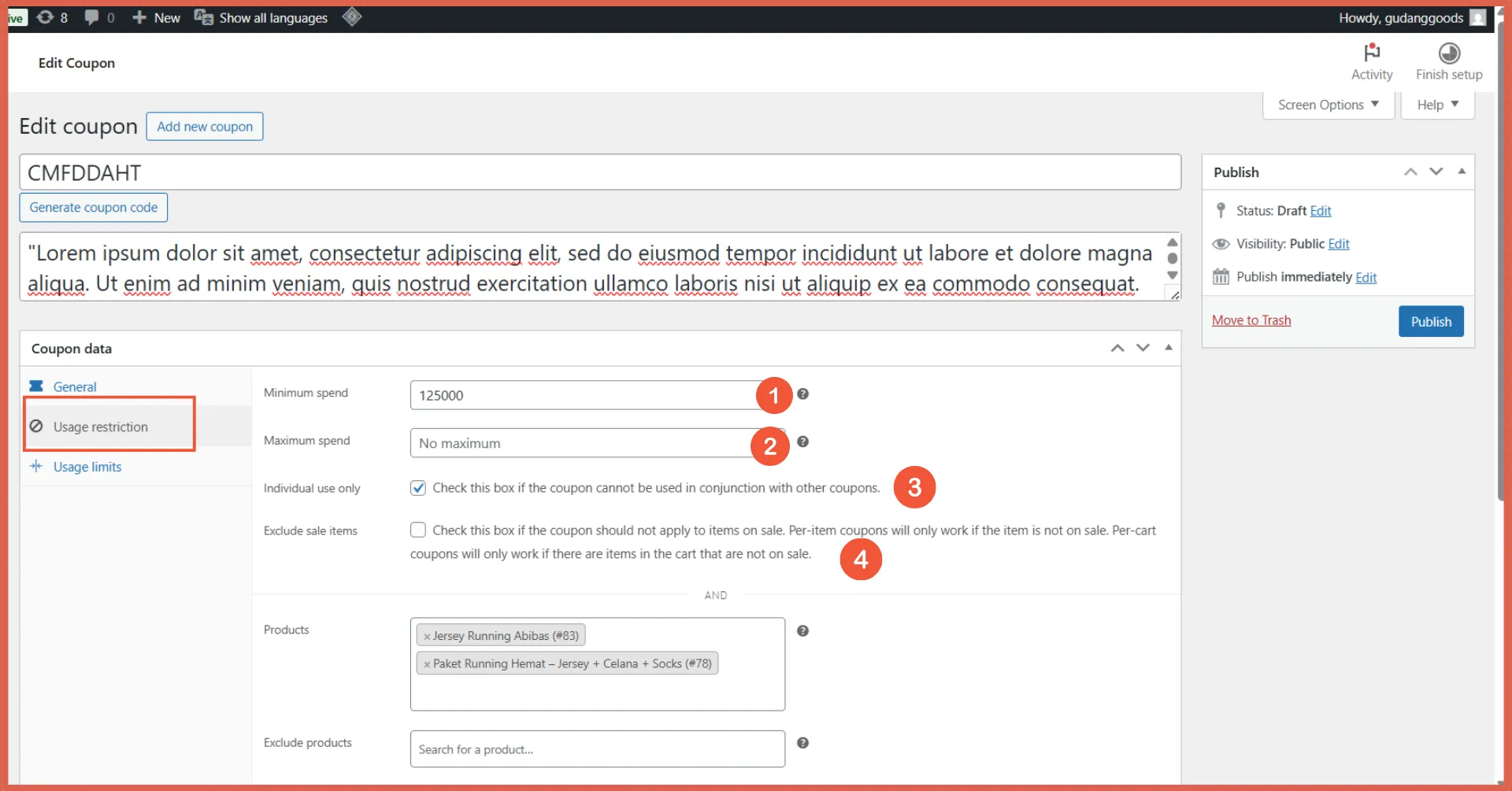Click the updates icon in admin bar

(46, 17)
